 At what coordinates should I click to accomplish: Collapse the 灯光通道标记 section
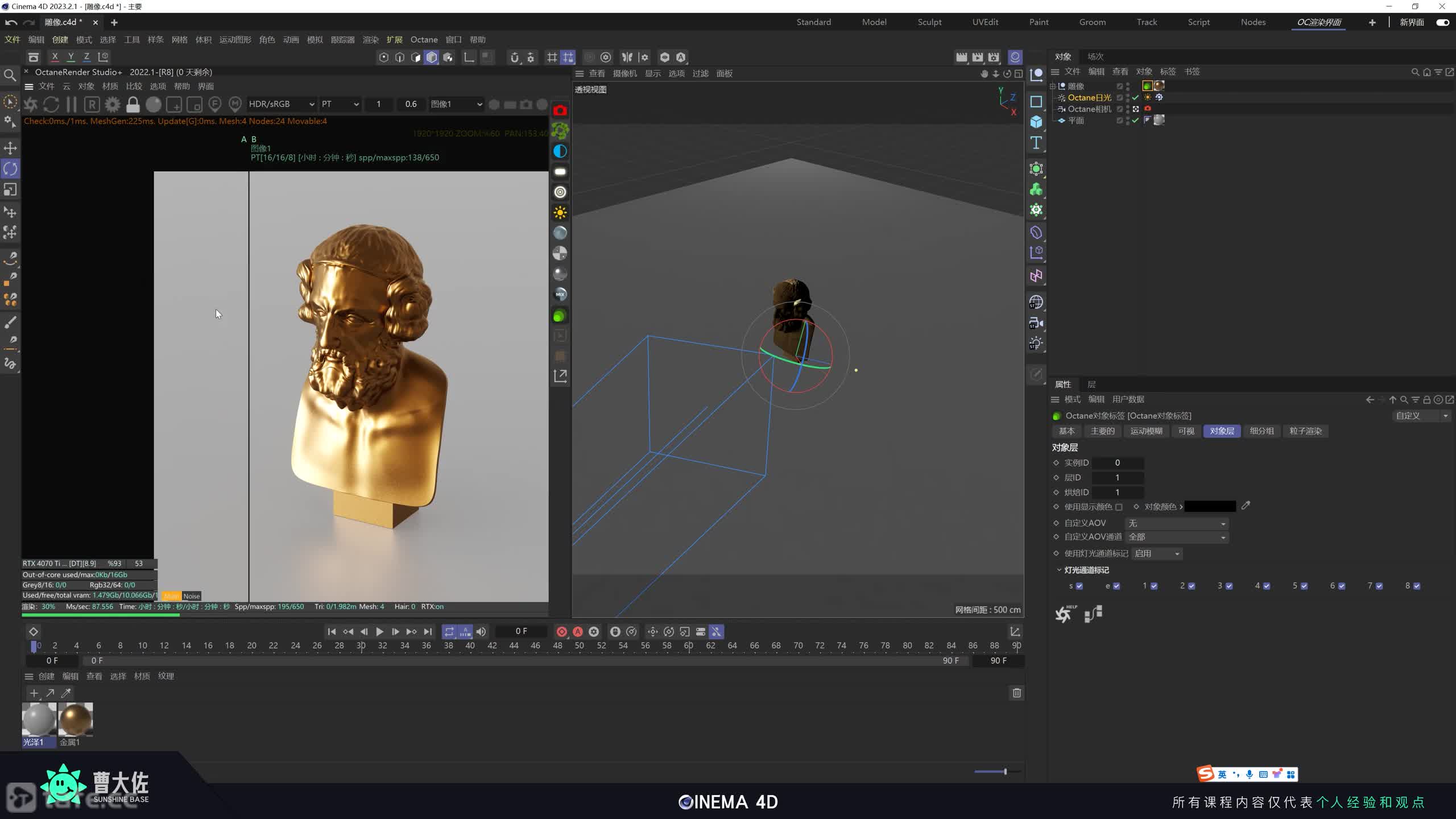pos(1058,570)
